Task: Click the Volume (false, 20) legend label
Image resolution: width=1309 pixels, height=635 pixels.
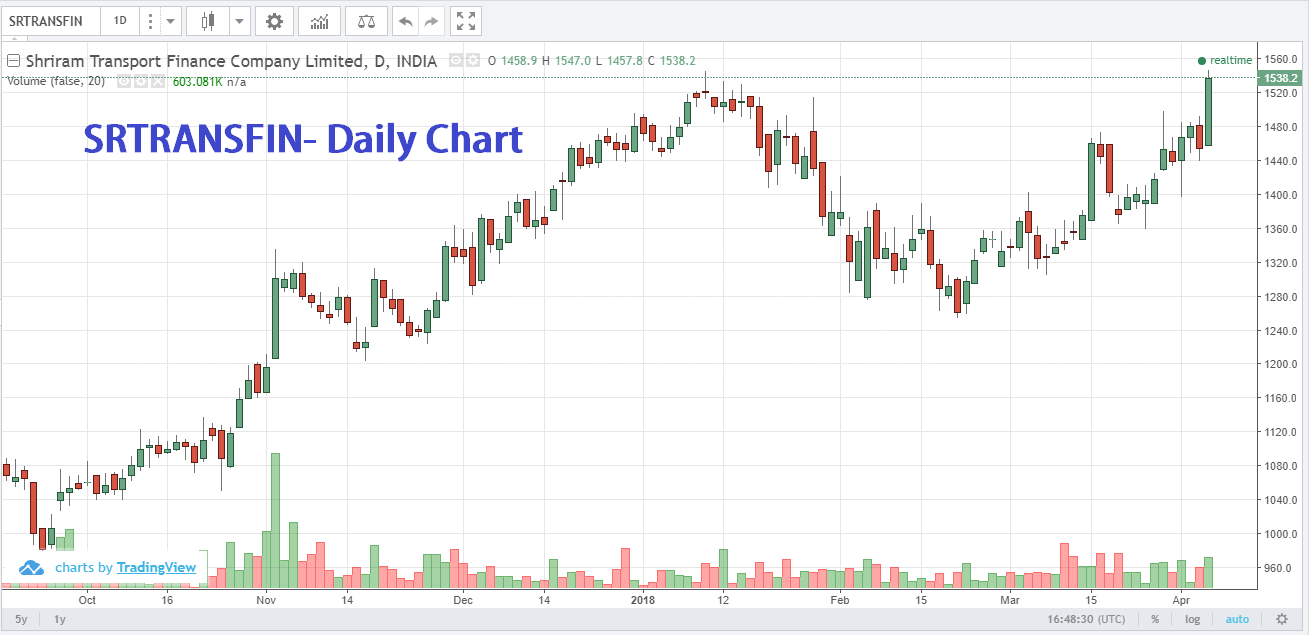Action: [56, 82]
